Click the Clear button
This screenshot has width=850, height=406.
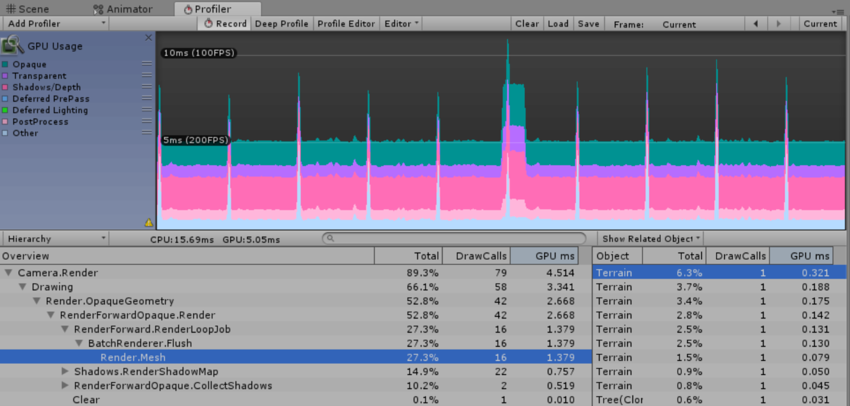coord(527,24)
